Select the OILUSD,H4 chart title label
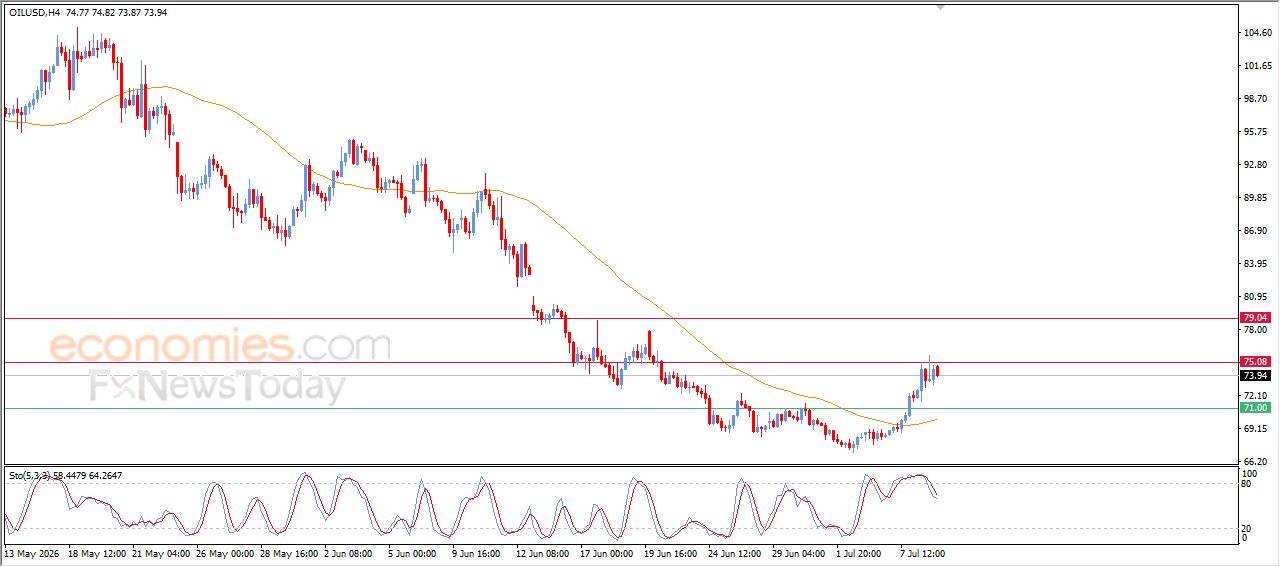The image size is (1280, 567). pyautogui.click(x=33, y=13)
